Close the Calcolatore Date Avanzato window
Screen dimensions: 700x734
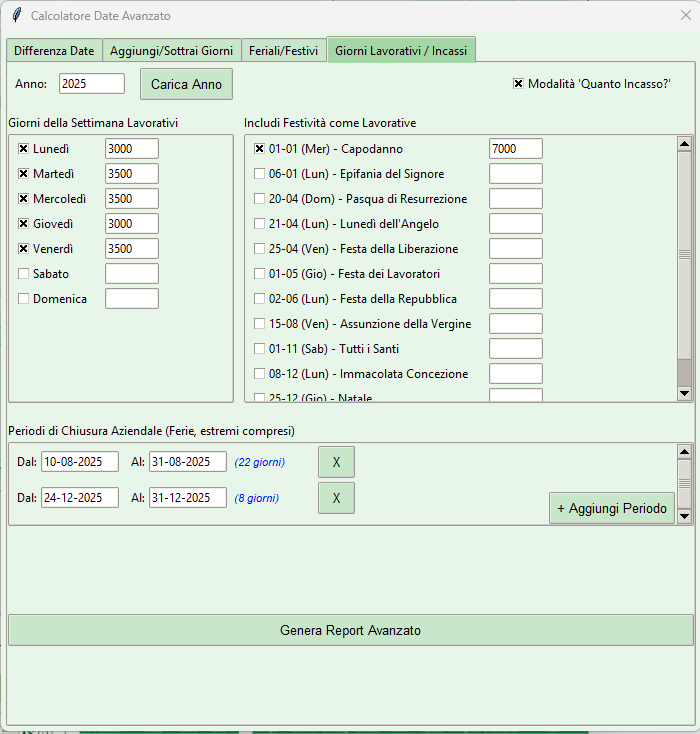coord(685,16)
